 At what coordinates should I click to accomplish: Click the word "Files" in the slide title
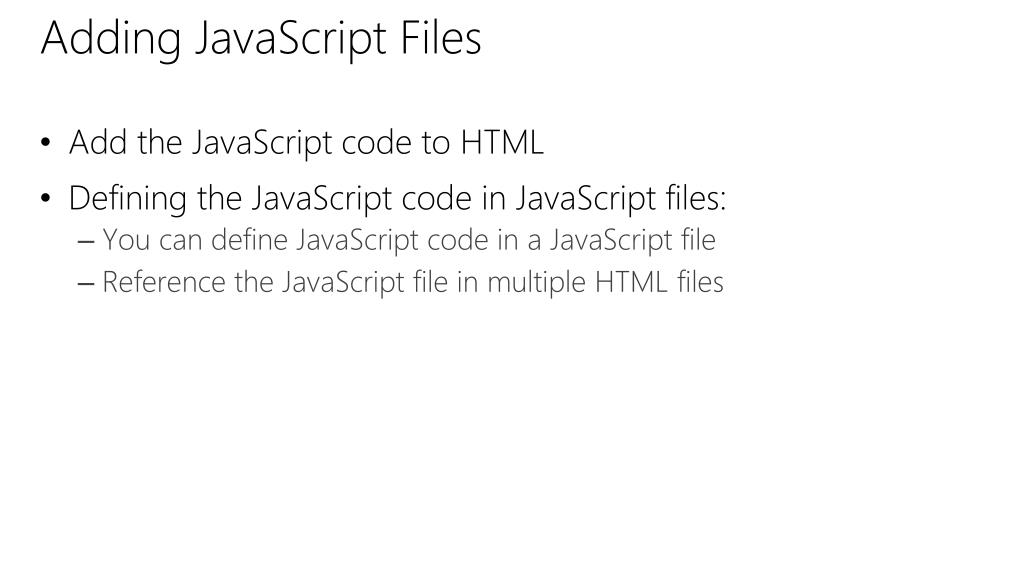441,39
